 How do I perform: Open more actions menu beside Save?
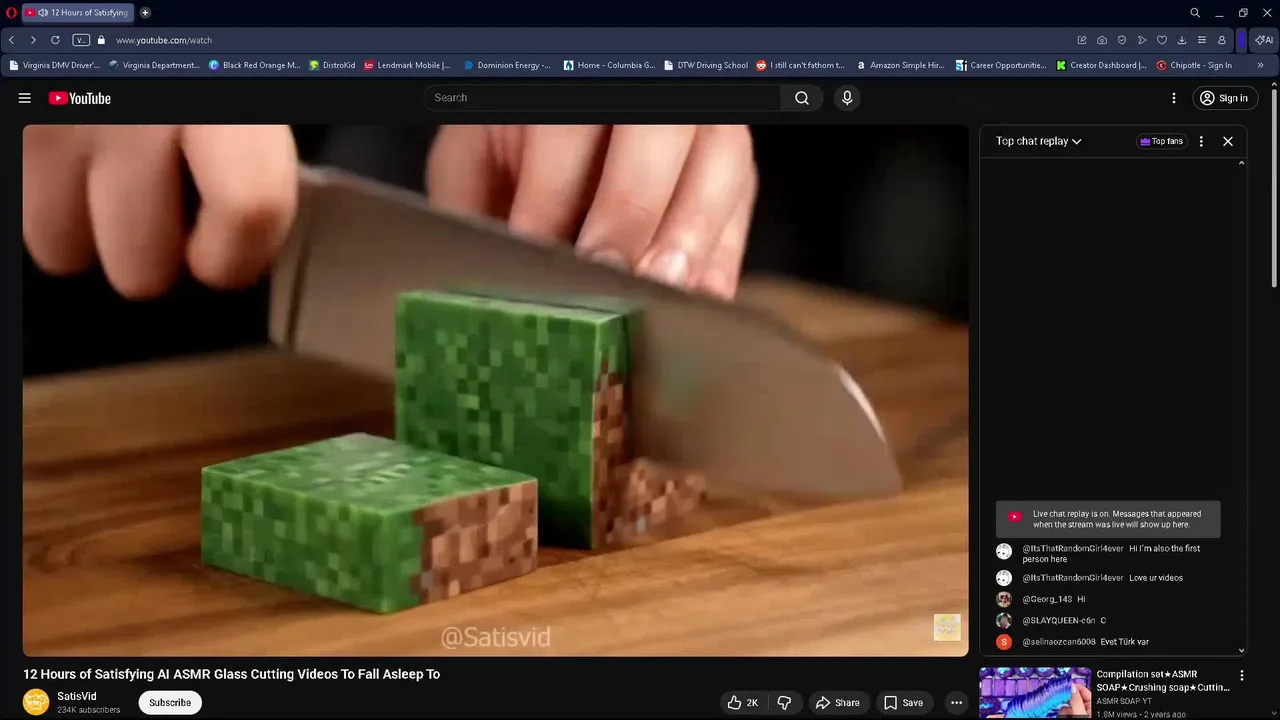tap(956, 703)
